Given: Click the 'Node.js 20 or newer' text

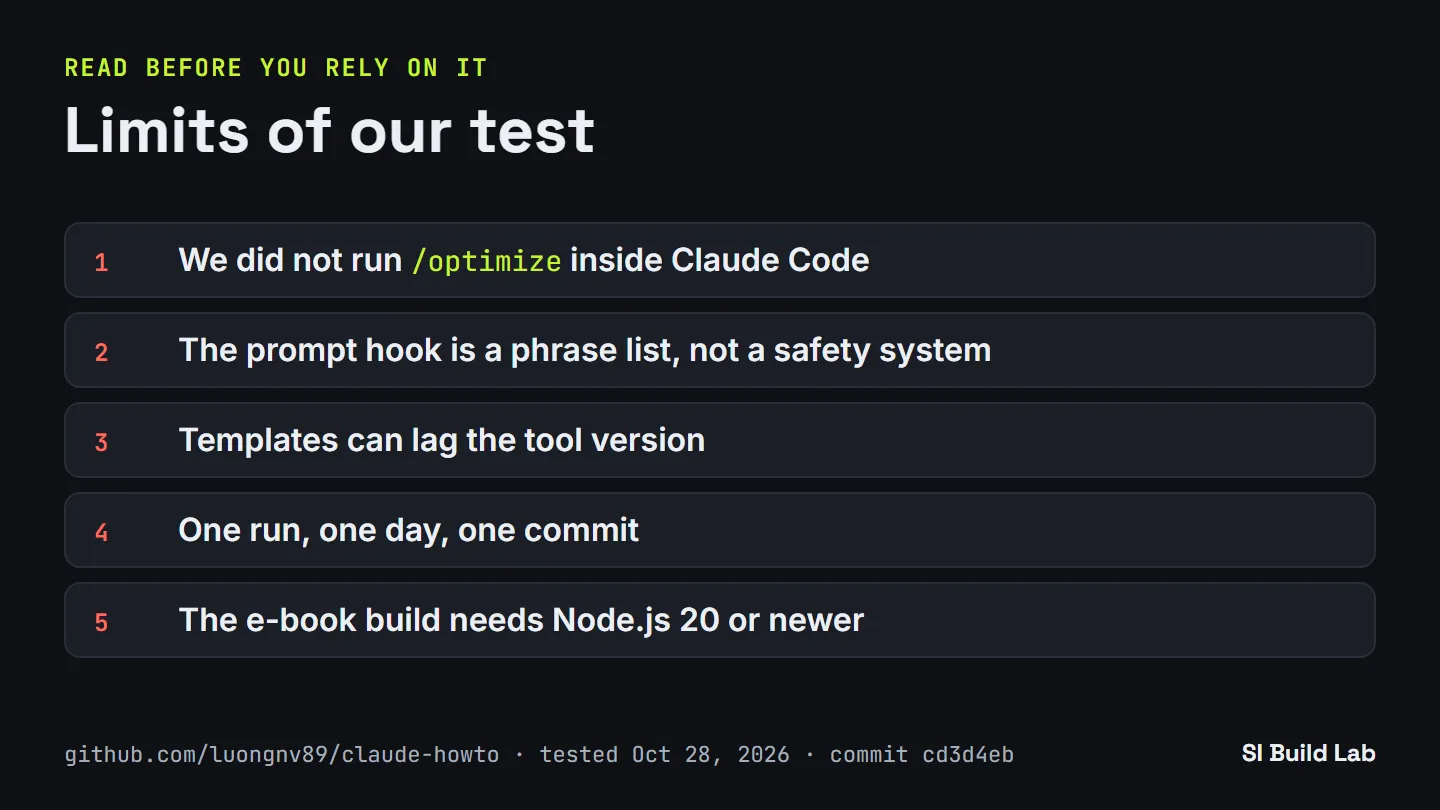Looking at the screenshot, I should pos(708,620).
